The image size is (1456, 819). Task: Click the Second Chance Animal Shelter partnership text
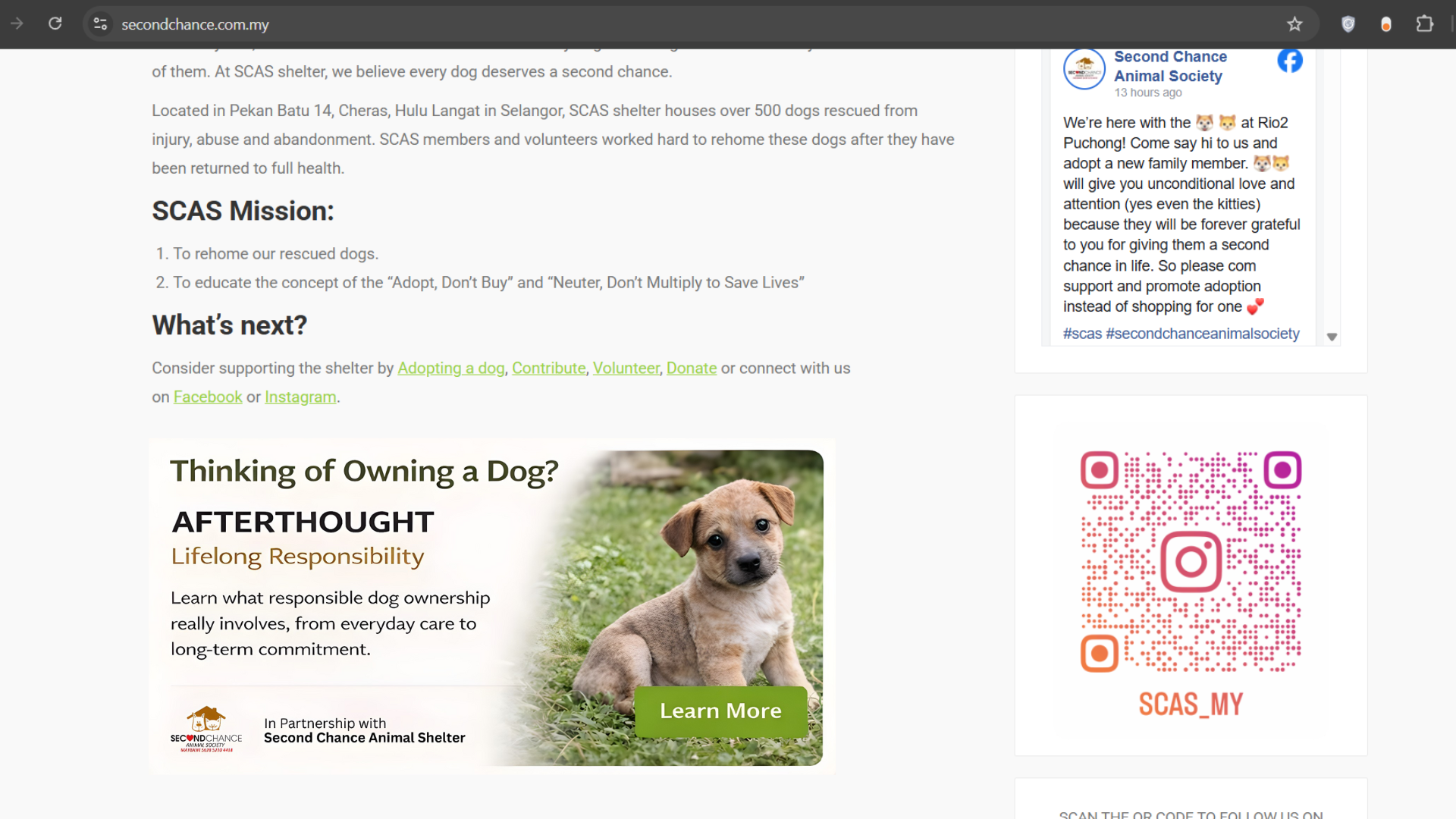[364, 738]
